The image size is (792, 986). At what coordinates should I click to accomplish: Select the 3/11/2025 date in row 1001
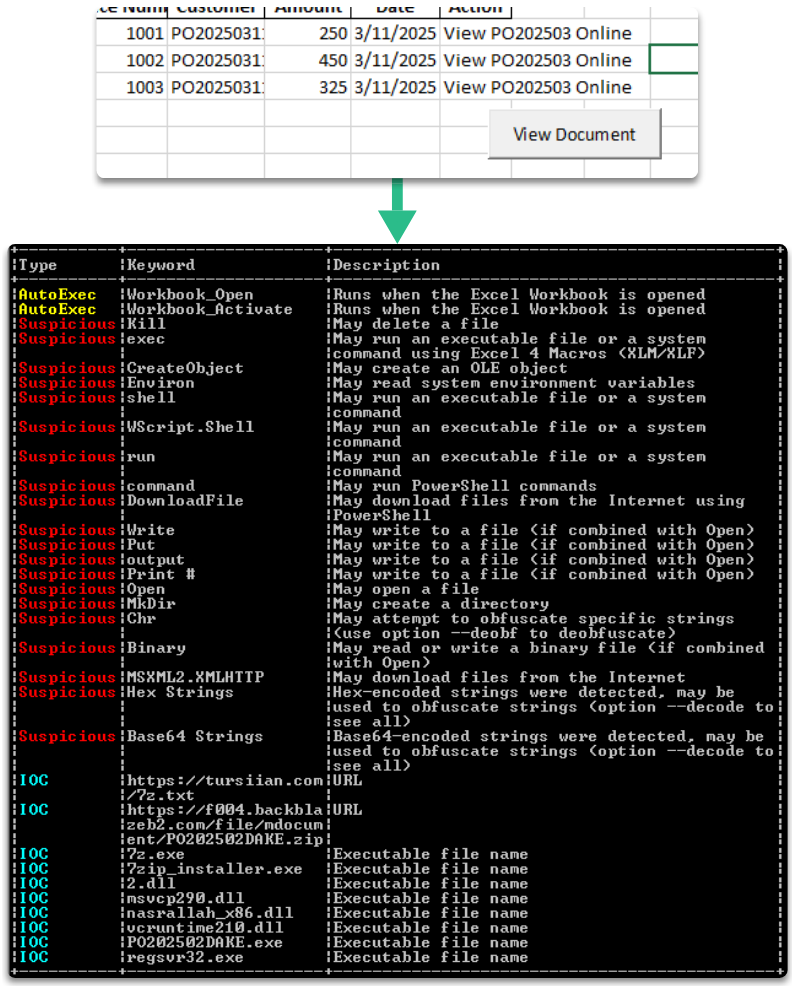click(x=395, y=33)
